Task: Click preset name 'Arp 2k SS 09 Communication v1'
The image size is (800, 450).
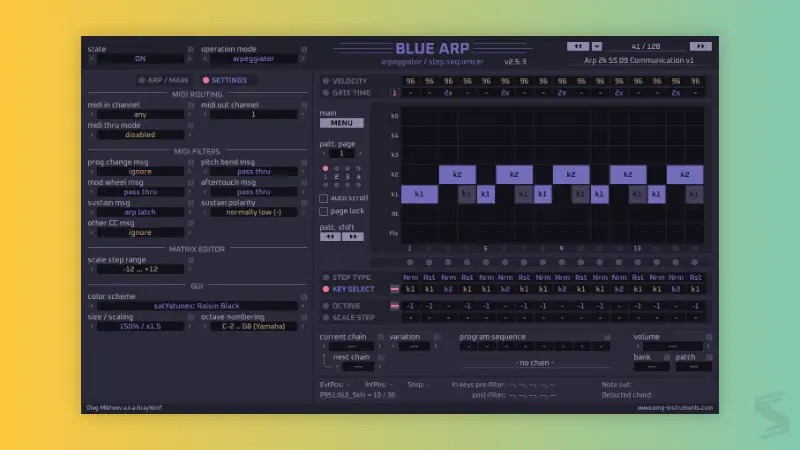Action: tap(639, 61)
